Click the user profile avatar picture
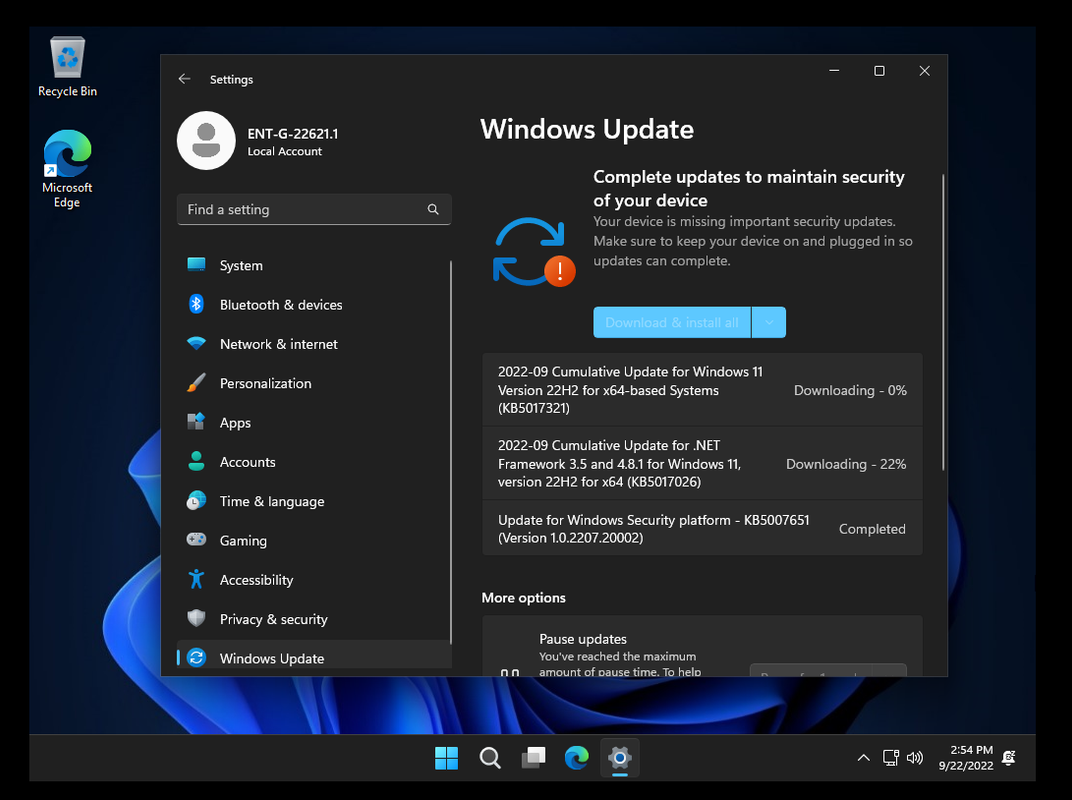This screenshot has height=800, width=1072. [x=206, y=140]
